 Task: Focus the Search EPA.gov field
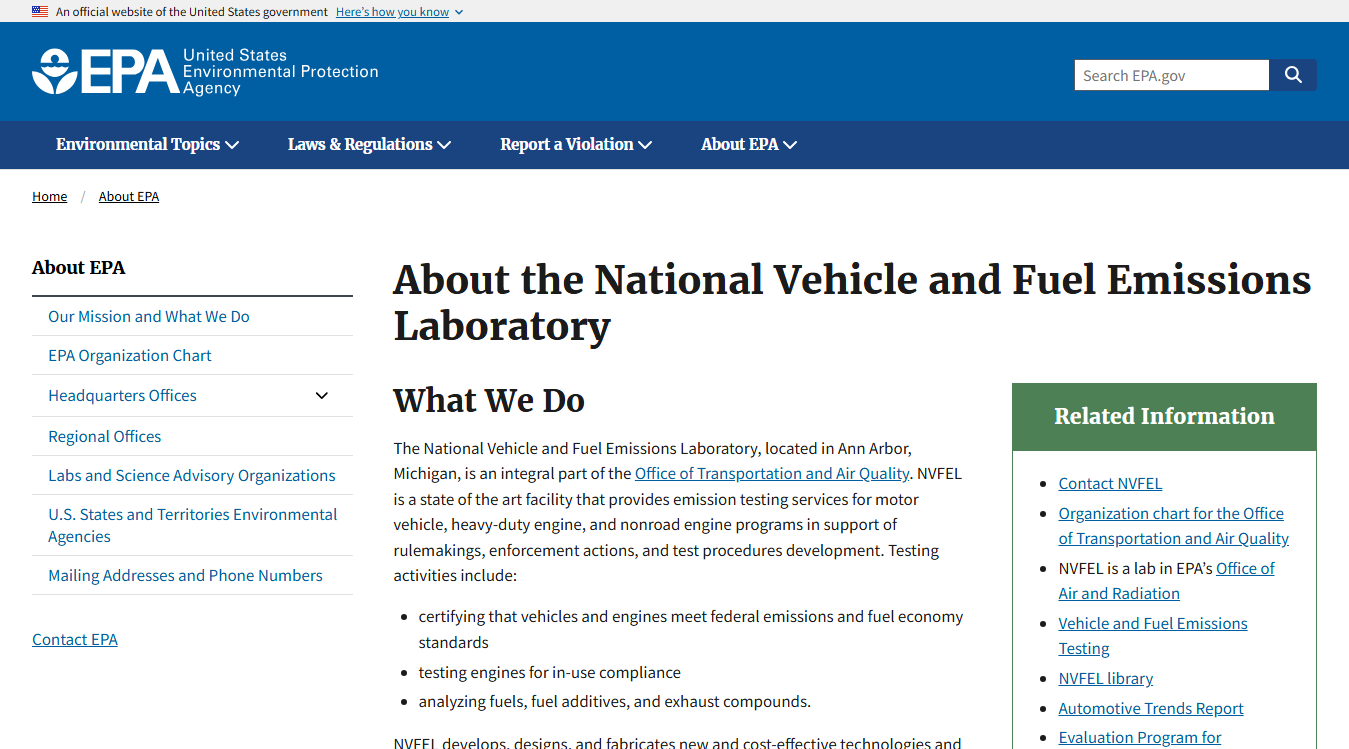click(x=1172, y=75)
